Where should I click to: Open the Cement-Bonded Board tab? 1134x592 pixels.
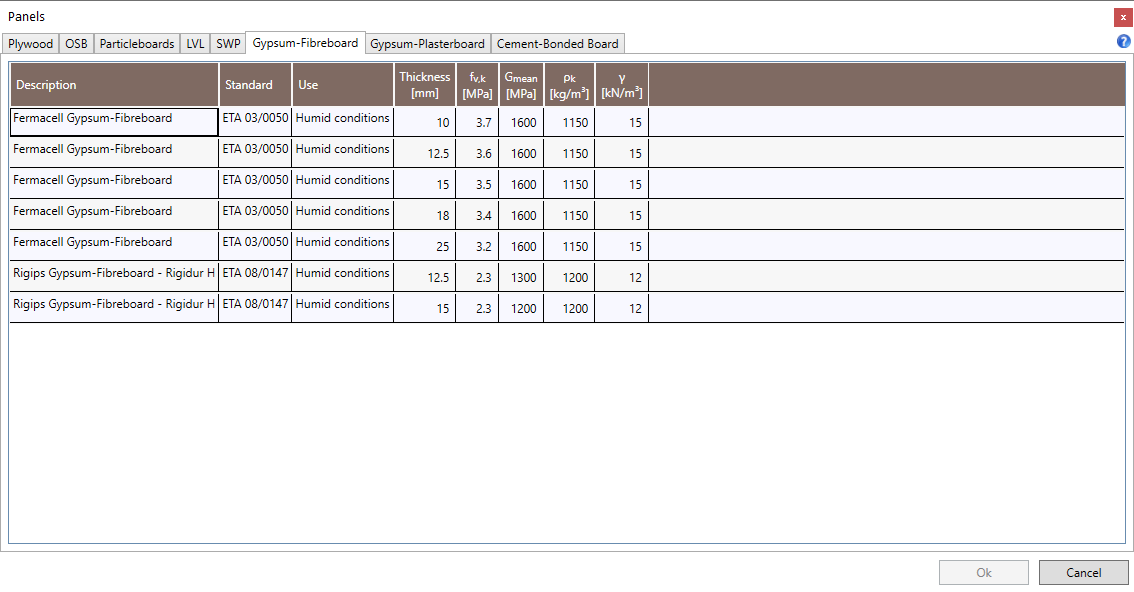pos(558,43)
